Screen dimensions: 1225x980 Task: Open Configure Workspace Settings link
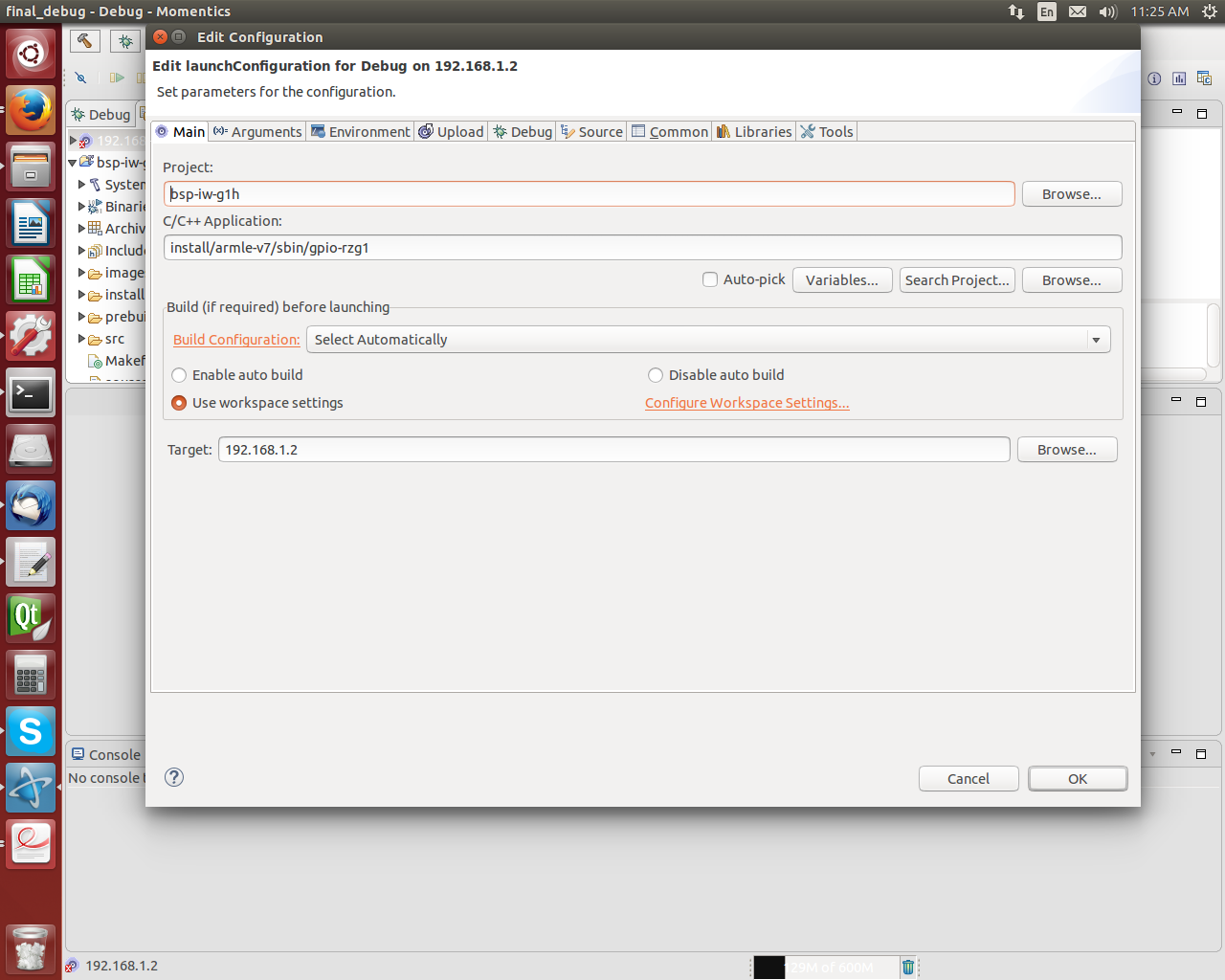[746, 403]
